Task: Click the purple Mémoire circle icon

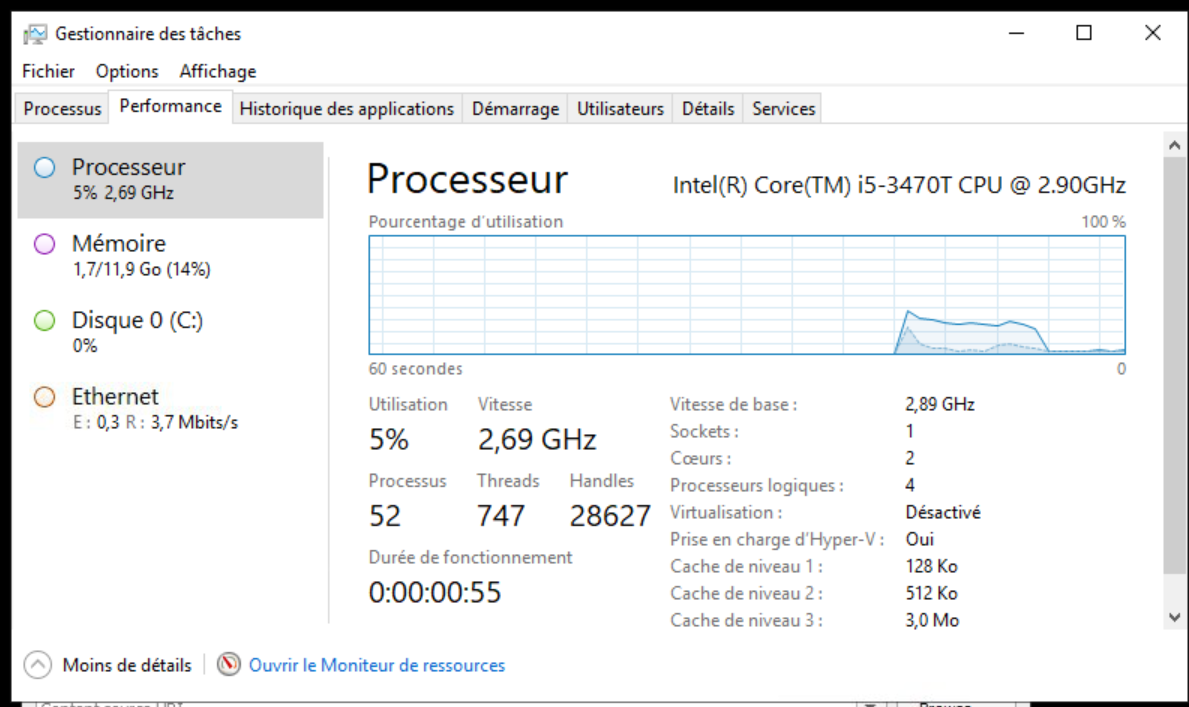Action: pyautogui.click(x=45, y=244)
